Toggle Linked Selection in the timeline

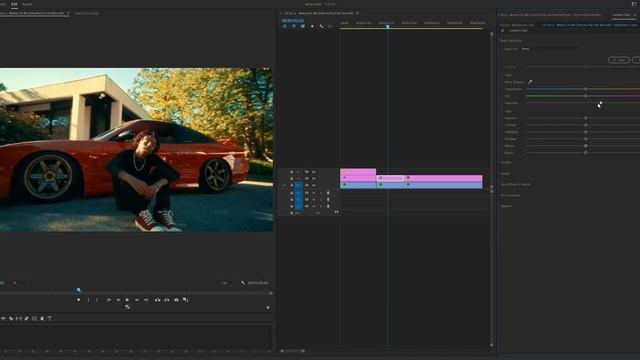tap(303, 26)
